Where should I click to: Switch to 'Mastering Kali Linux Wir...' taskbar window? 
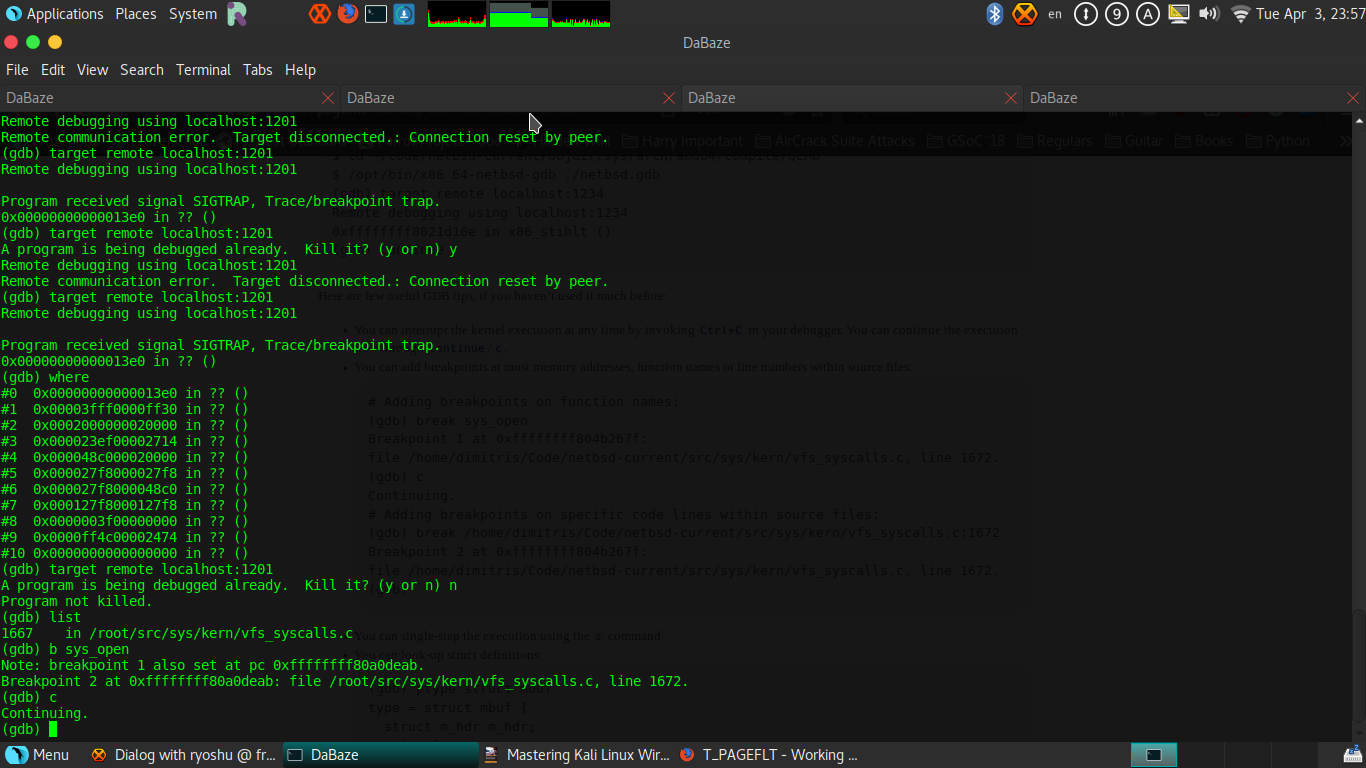pos(576,755)
